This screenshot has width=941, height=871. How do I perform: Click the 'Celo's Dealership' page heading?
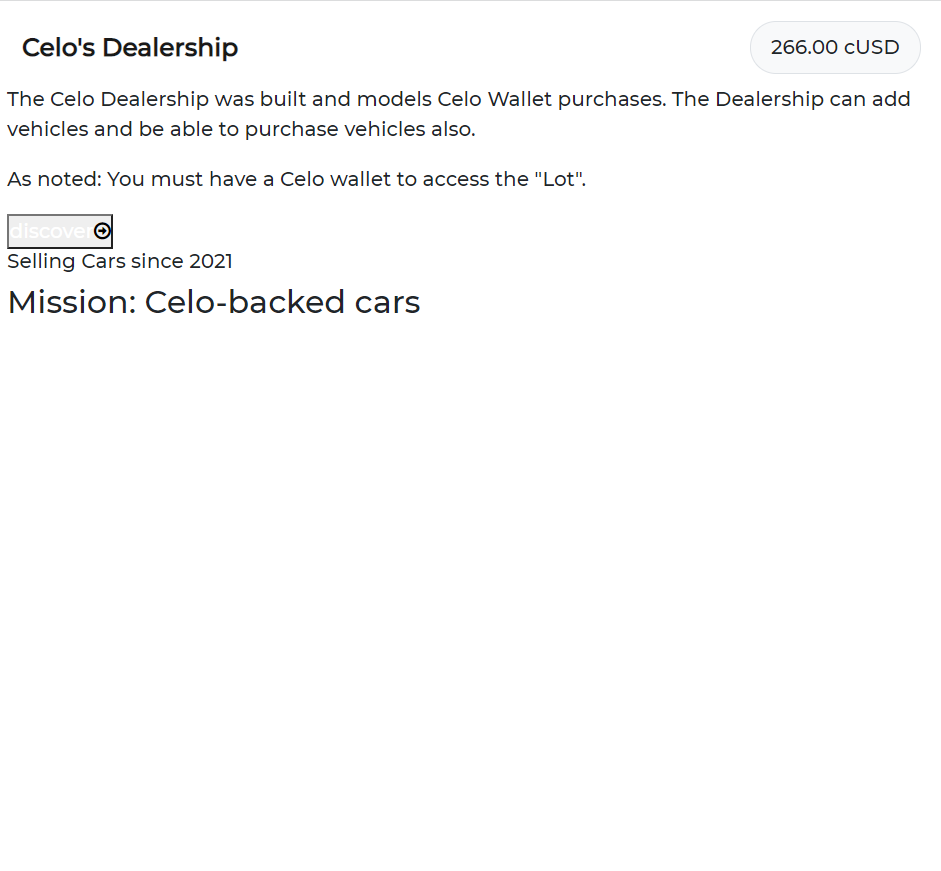click(130, 47)
